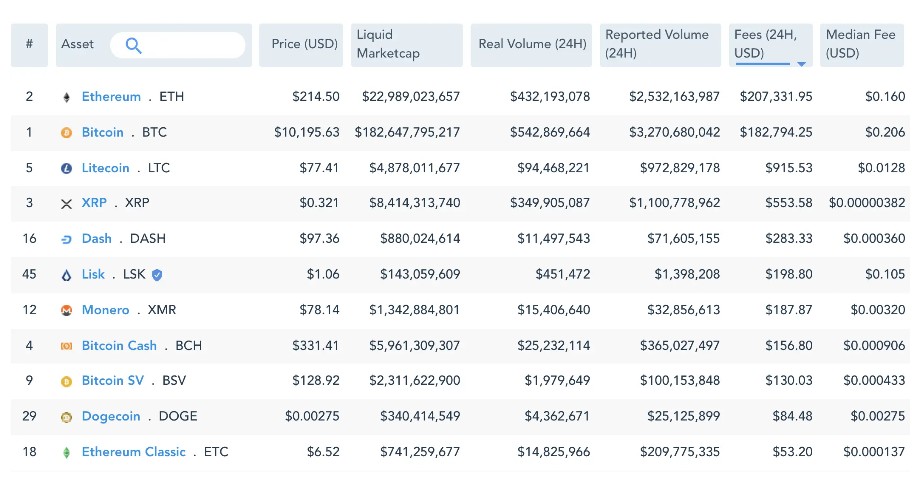Select Bitcoin price $10,195.63
The image size is (915, 480).
(x=307, y=132)
